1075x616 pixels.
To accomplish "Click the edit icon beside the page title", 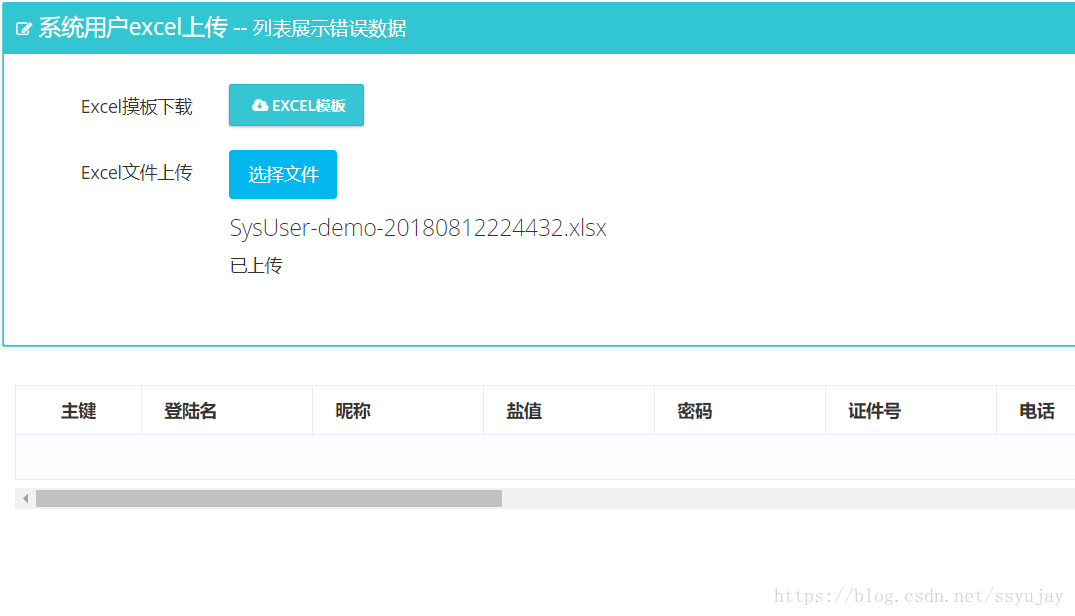I will tap(23, 29).
